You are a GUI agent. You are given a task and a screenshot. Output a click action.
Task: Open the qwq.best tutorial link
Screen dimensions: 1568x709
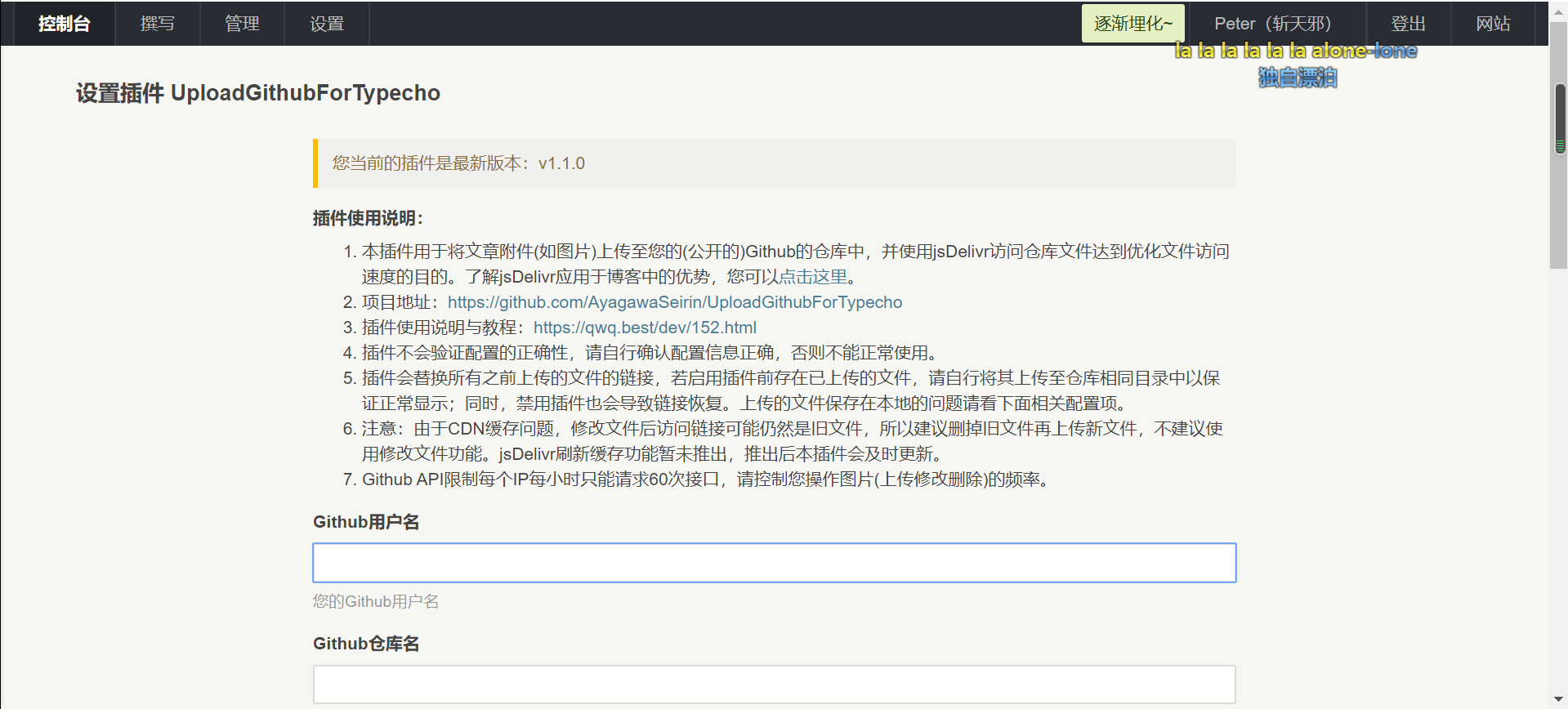click(x=645, y=328)
